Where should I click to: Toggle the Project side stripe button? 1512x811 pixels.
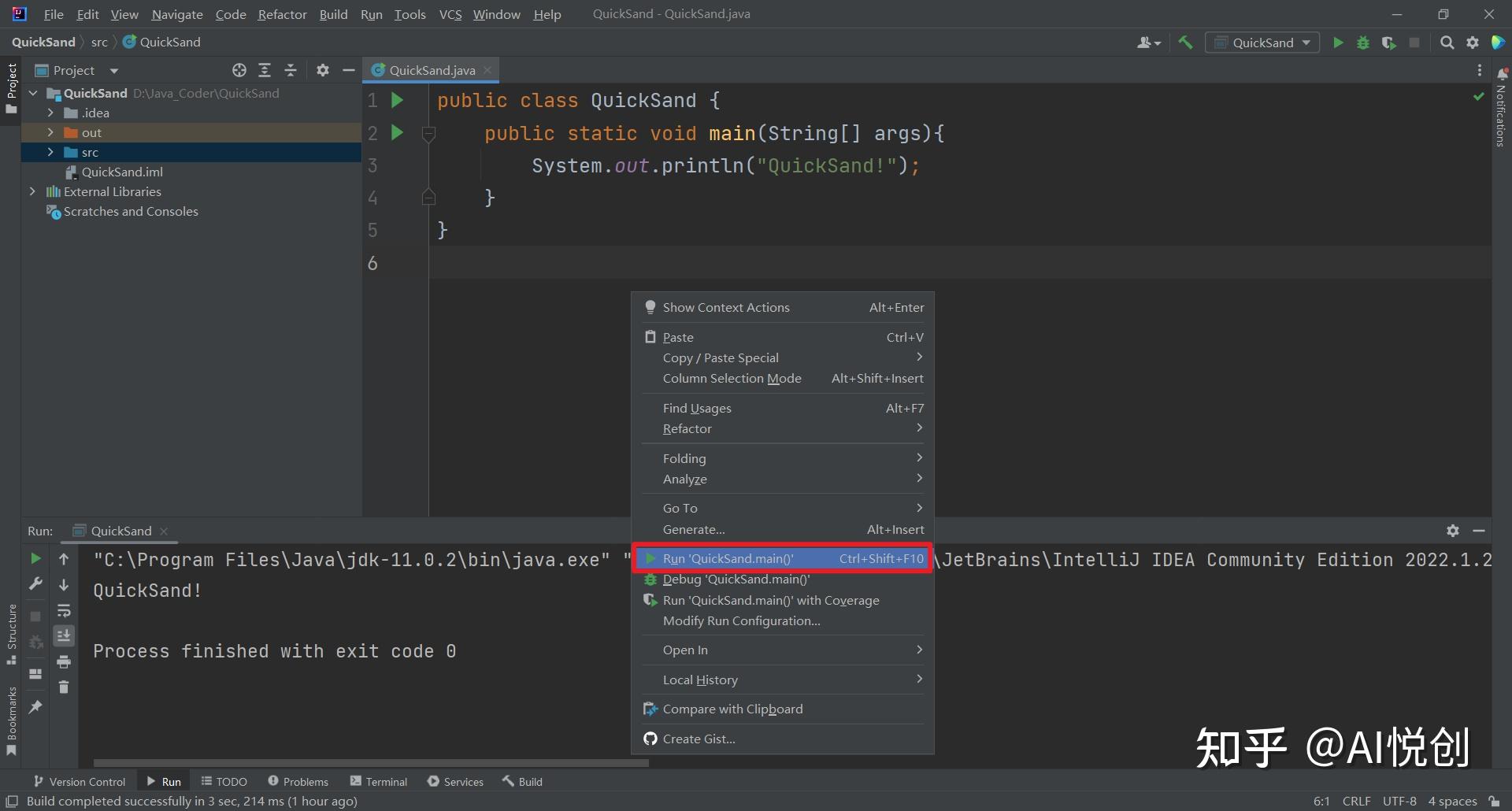click(x=11, y=87)
